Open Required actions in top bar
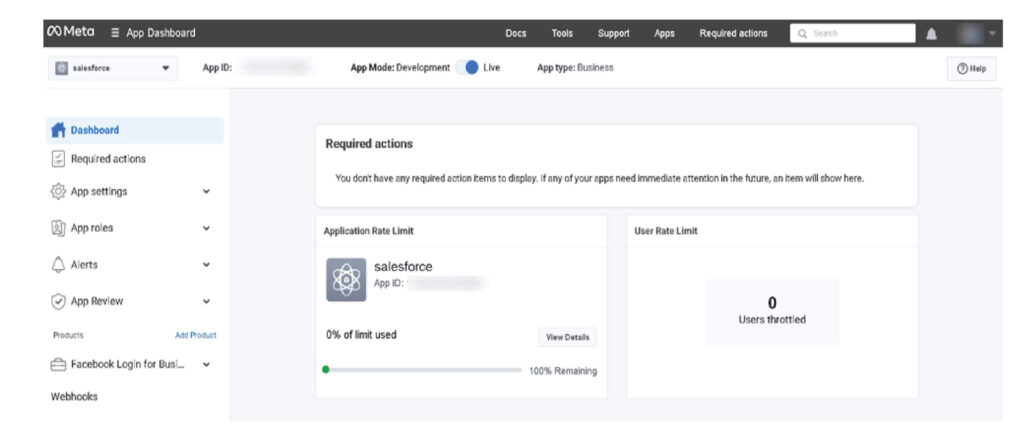1024x439 pixels. point(733,33)
